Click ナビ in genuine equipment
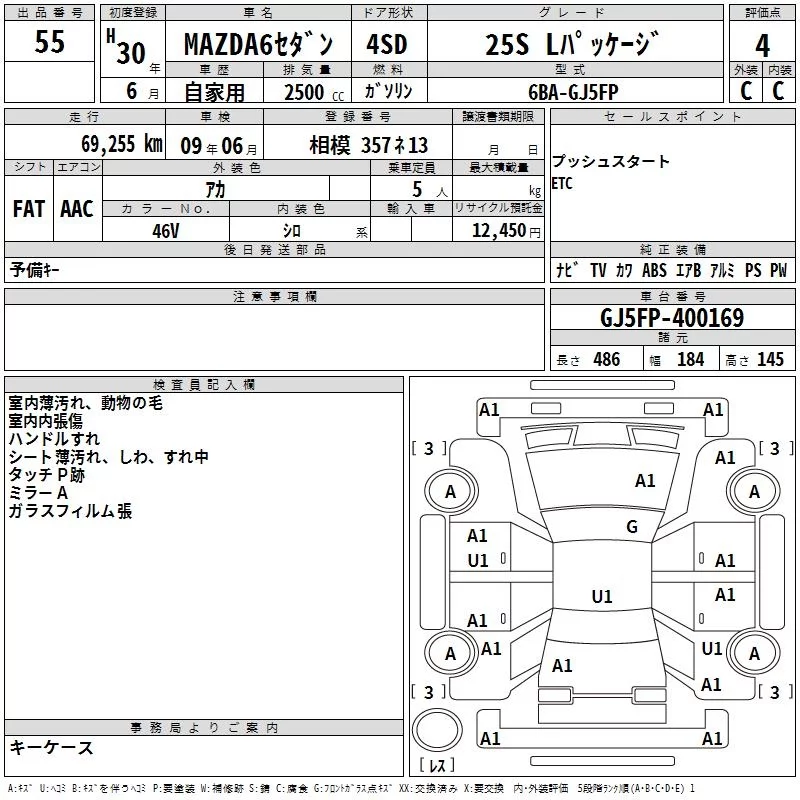The width and height of the screenshot is (800, 800). click(567, 270)
